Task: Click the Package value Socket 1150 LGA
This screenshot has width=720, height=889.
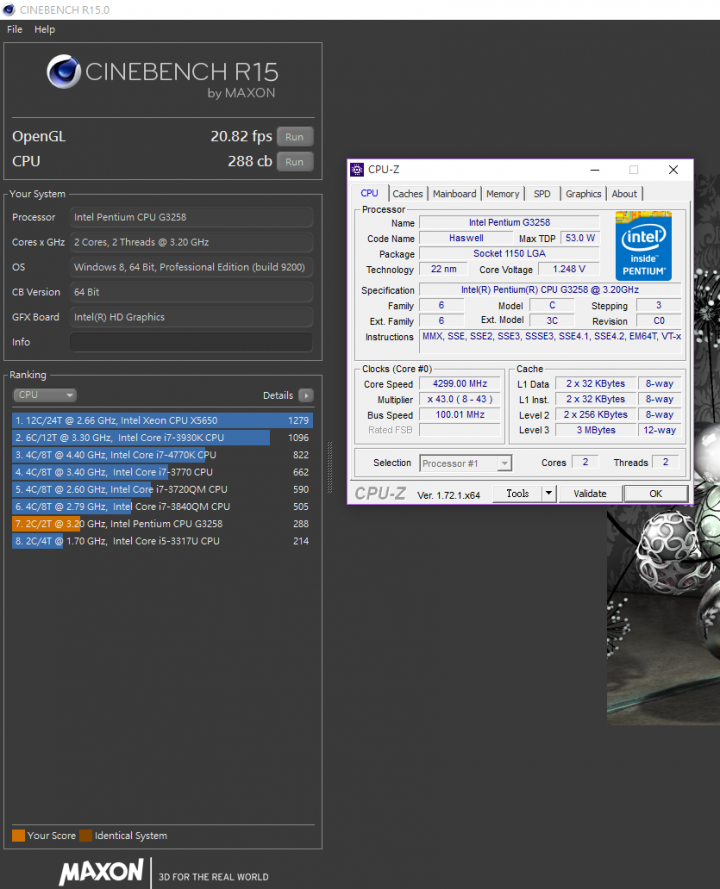Action: click(509, 253)
